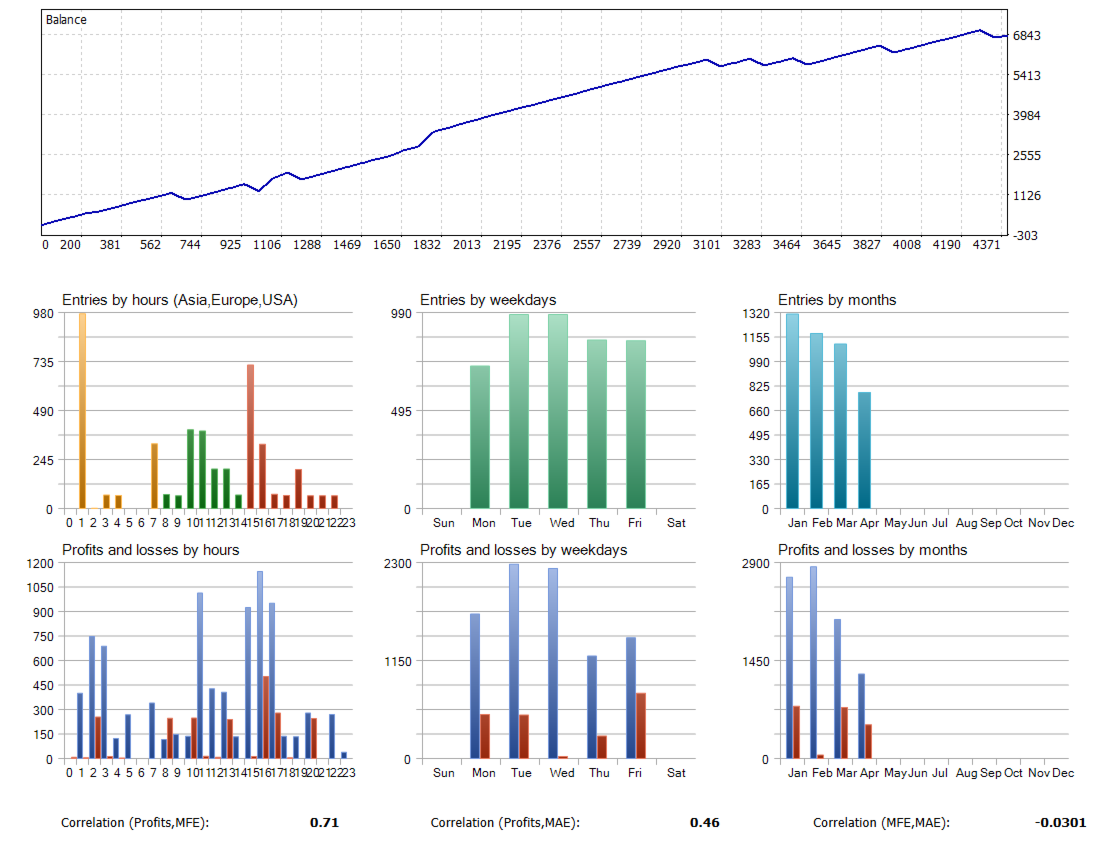Viewport: 1116px width, 848px height.
Task: Click the hour 1 entries bar
Action: tap(83, 411)
